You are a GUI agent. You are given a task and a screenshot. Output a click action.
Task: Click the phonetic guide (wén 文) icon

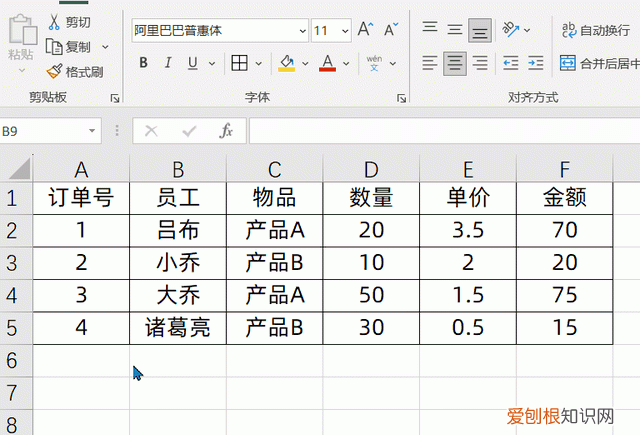pyautogui.click(x=374, y=63)
